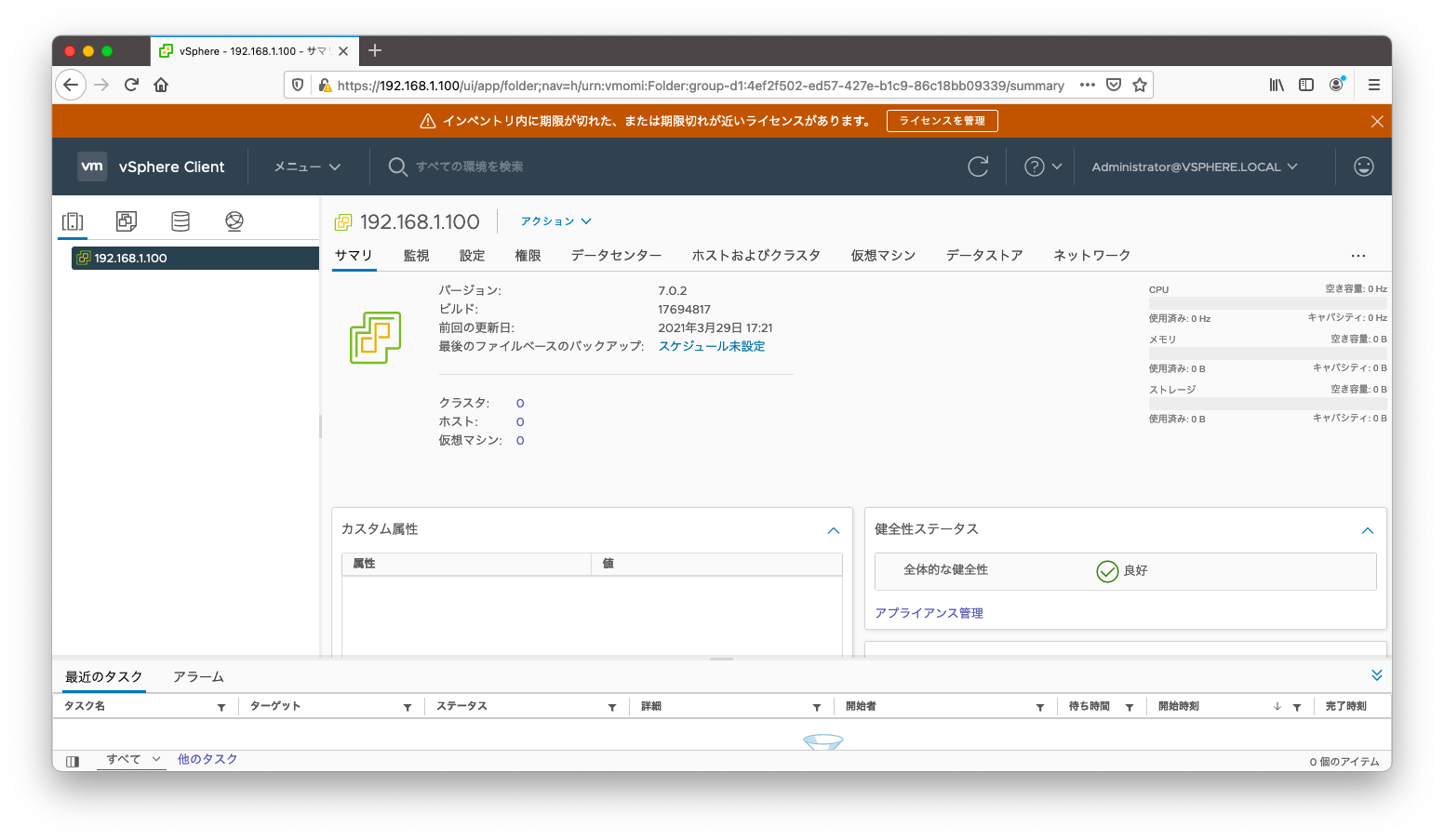View the site security lock info
Image resolution: width=1444 pixels, height=840 pixels.
[325, 85]
